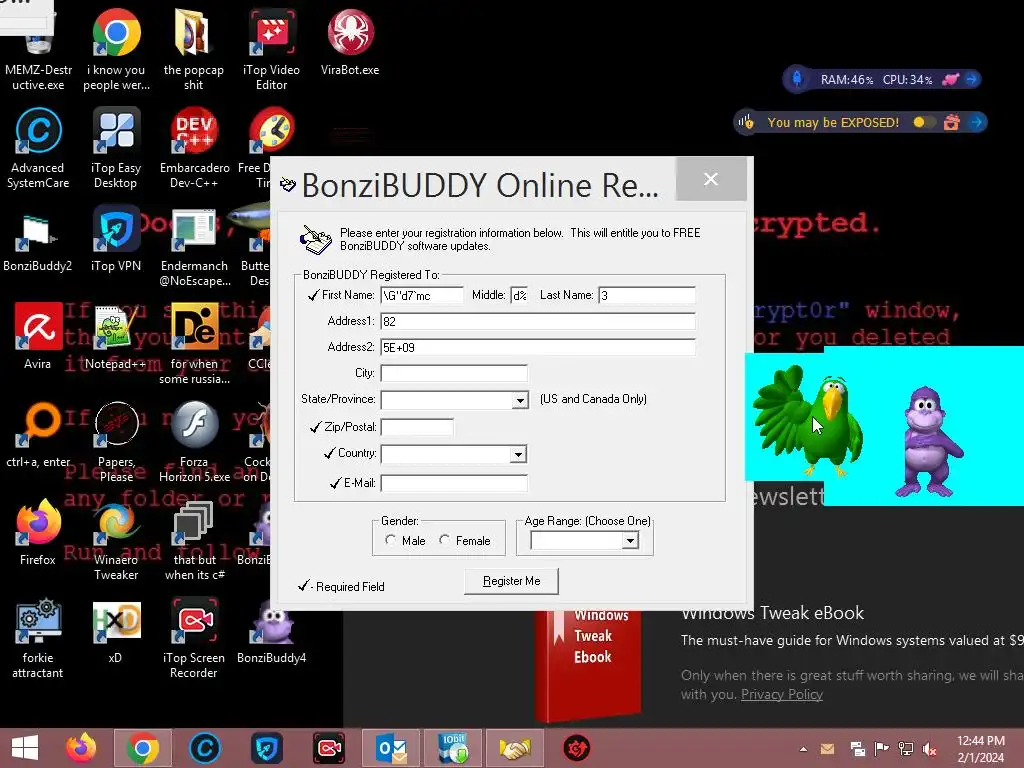Screen dimensions: 1024x768
Task: Click the purple Bonzi gorilla character
Action: click(x=927, y=441)
